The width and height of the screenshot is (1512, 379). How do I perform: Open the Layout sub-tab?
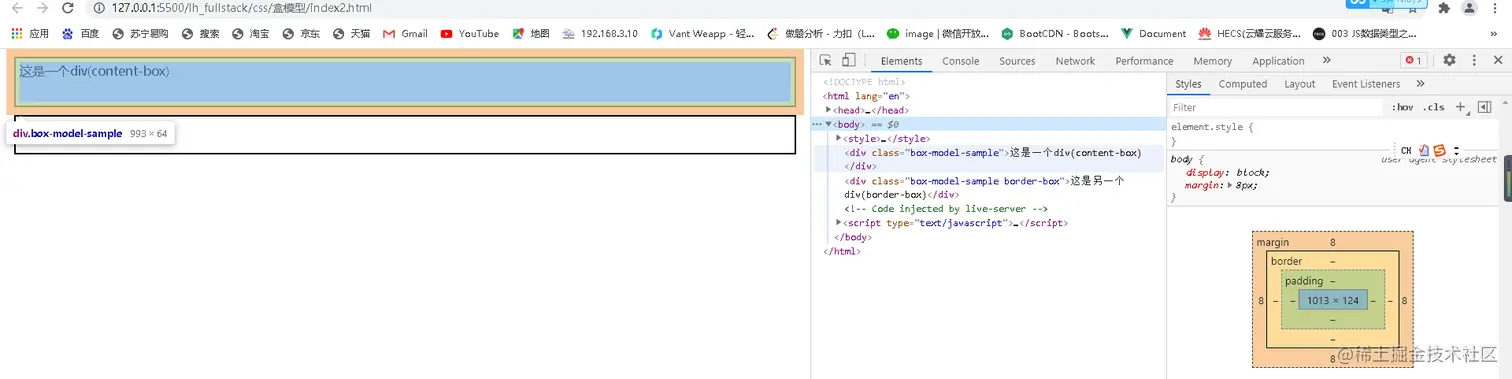1300,84
